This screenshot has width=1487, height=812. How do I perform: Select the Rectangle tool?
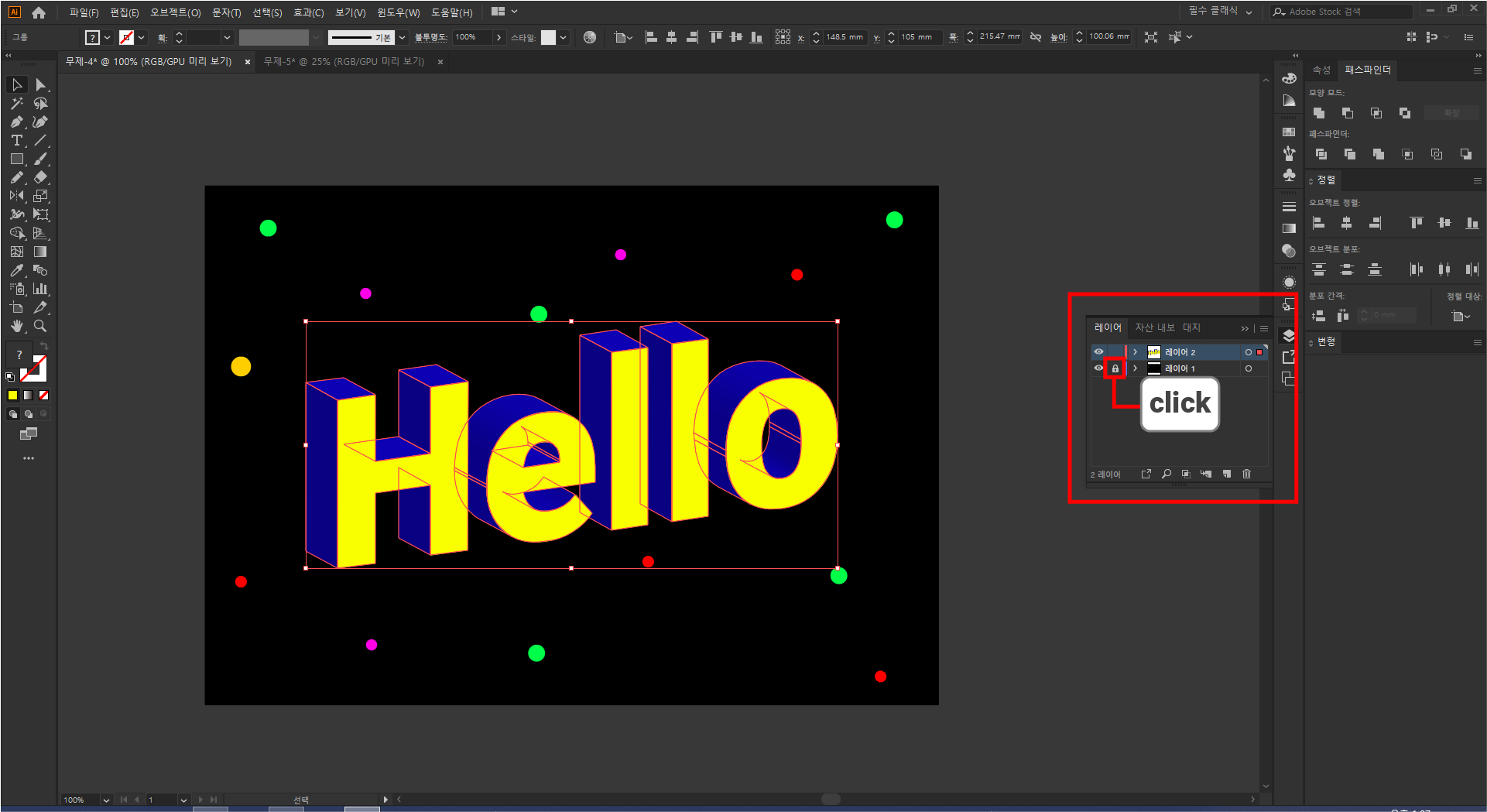[17, 159]
